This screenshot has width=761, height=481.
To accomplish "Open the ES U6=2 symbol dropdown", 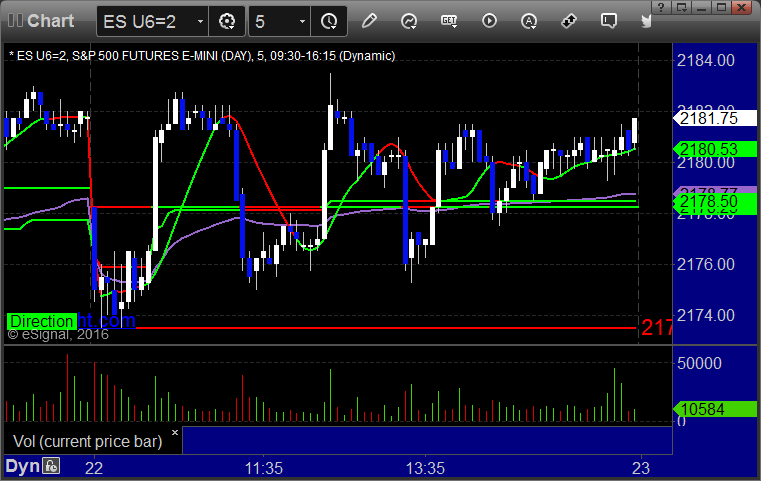I will point(200,21).
